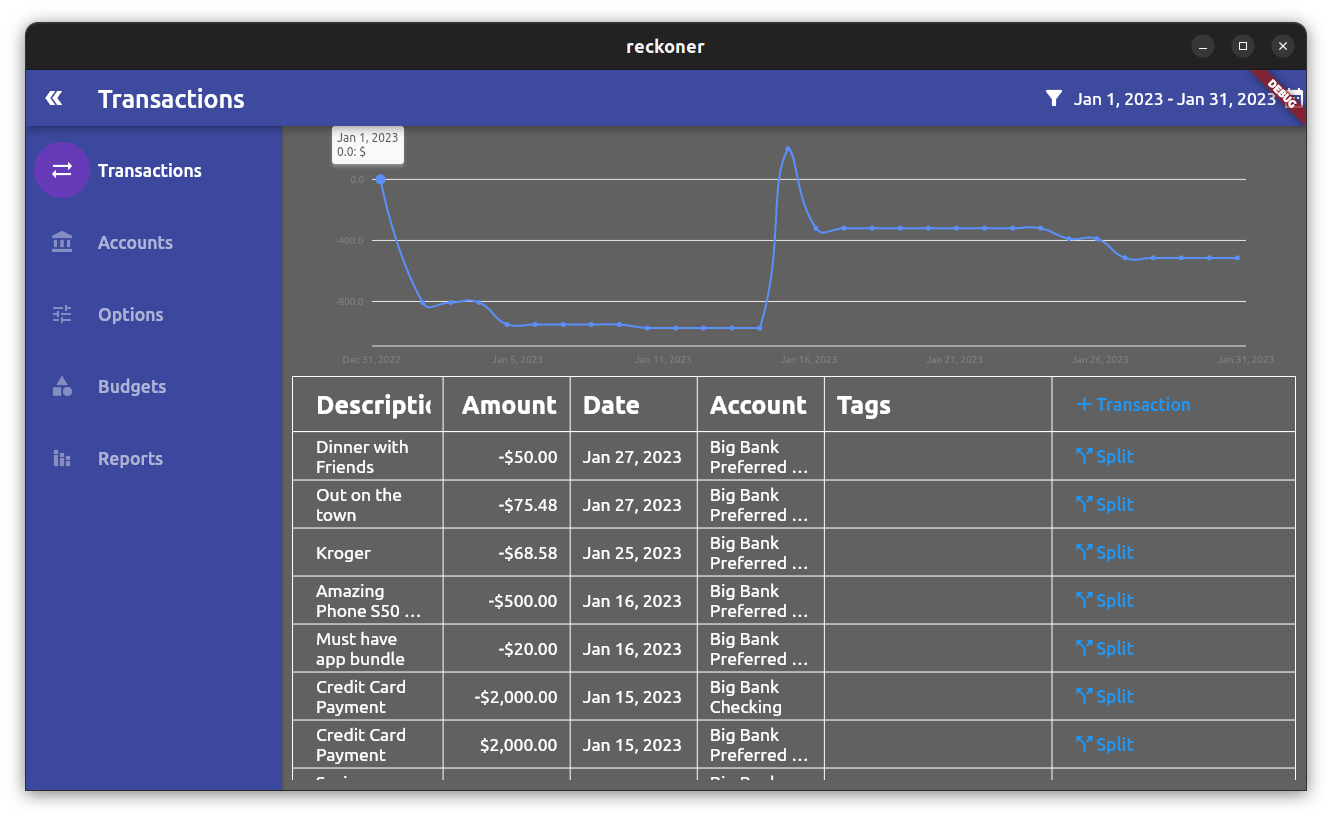This screenshot has width=1332, height=819.
Task: Select the Transactions swap-arrows icon
Action: point(61,170)
